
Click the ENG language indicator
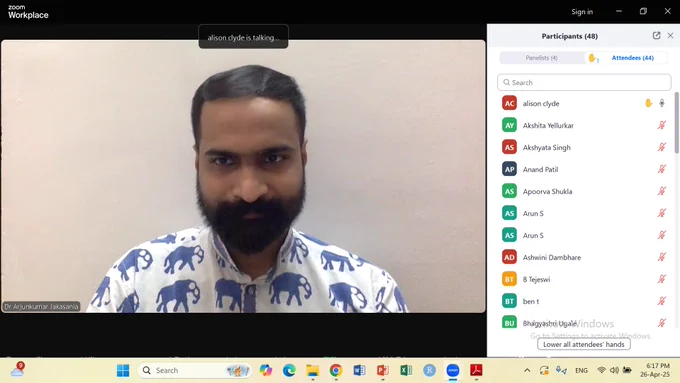(581, 370)
